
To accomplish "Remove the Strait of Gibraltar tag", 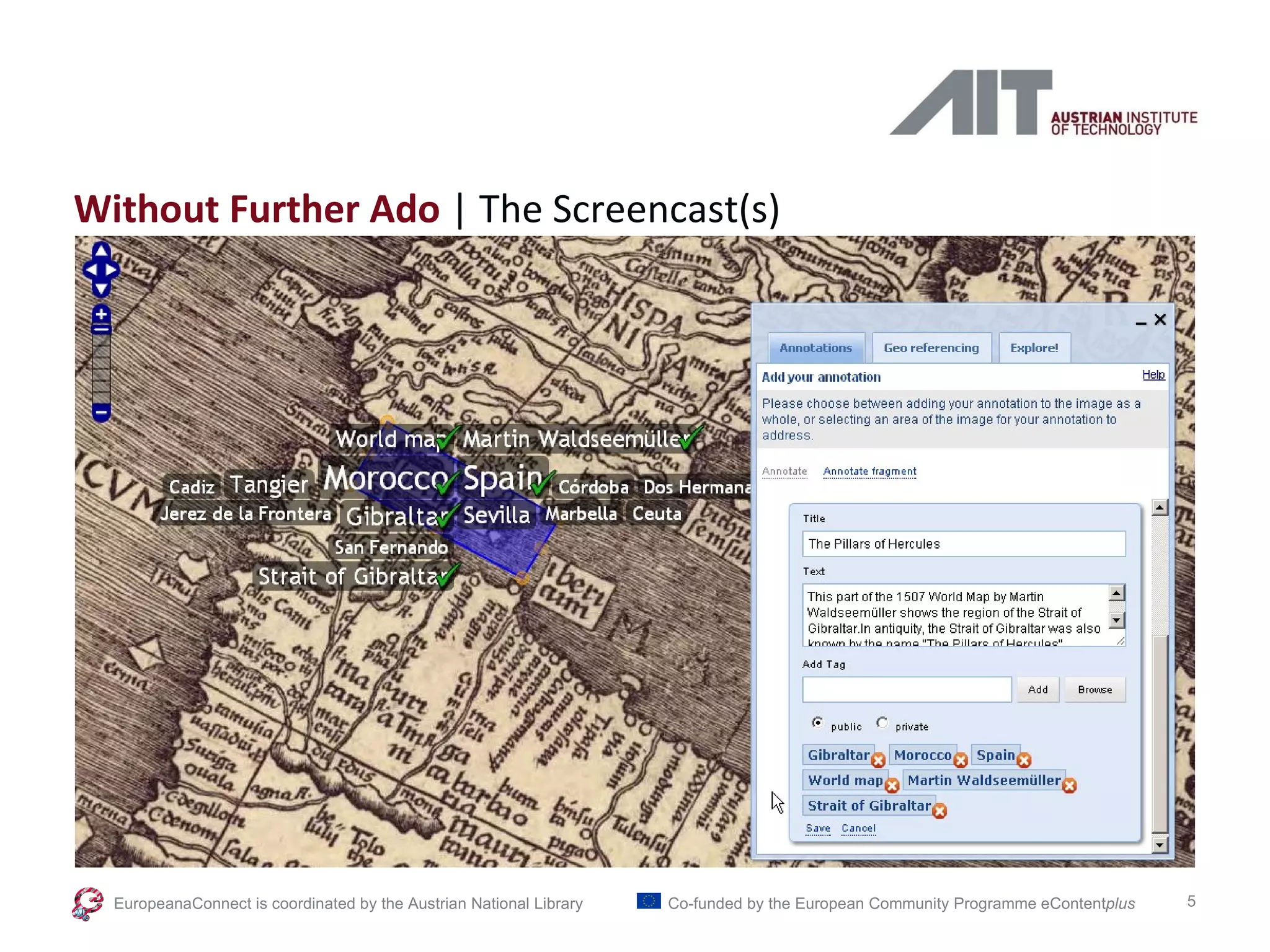I will [939, 811].
